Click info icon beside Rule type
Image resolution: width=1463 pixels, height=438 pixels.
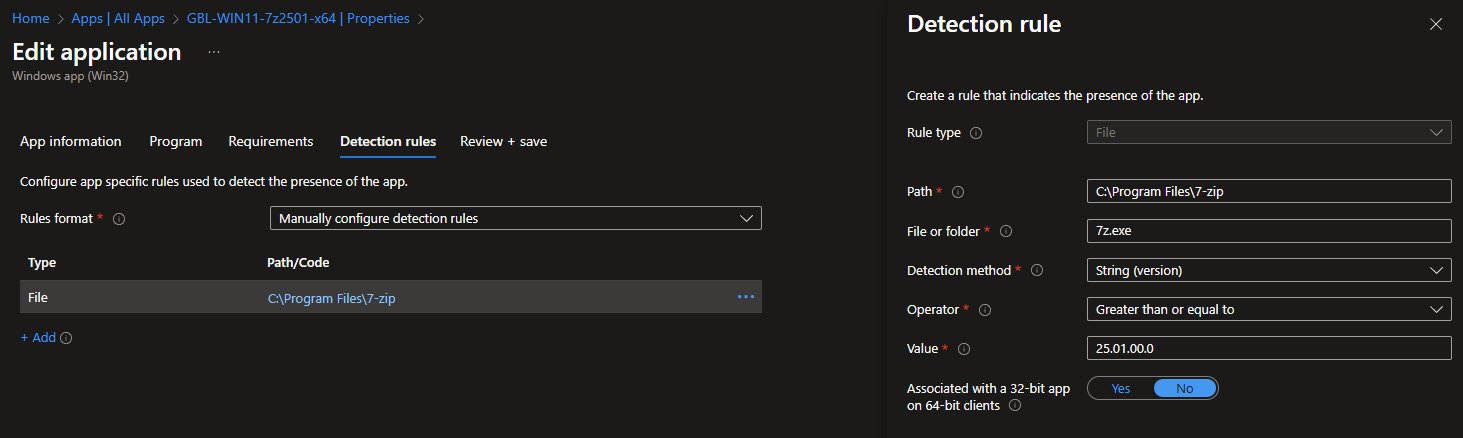click(977, 133)
